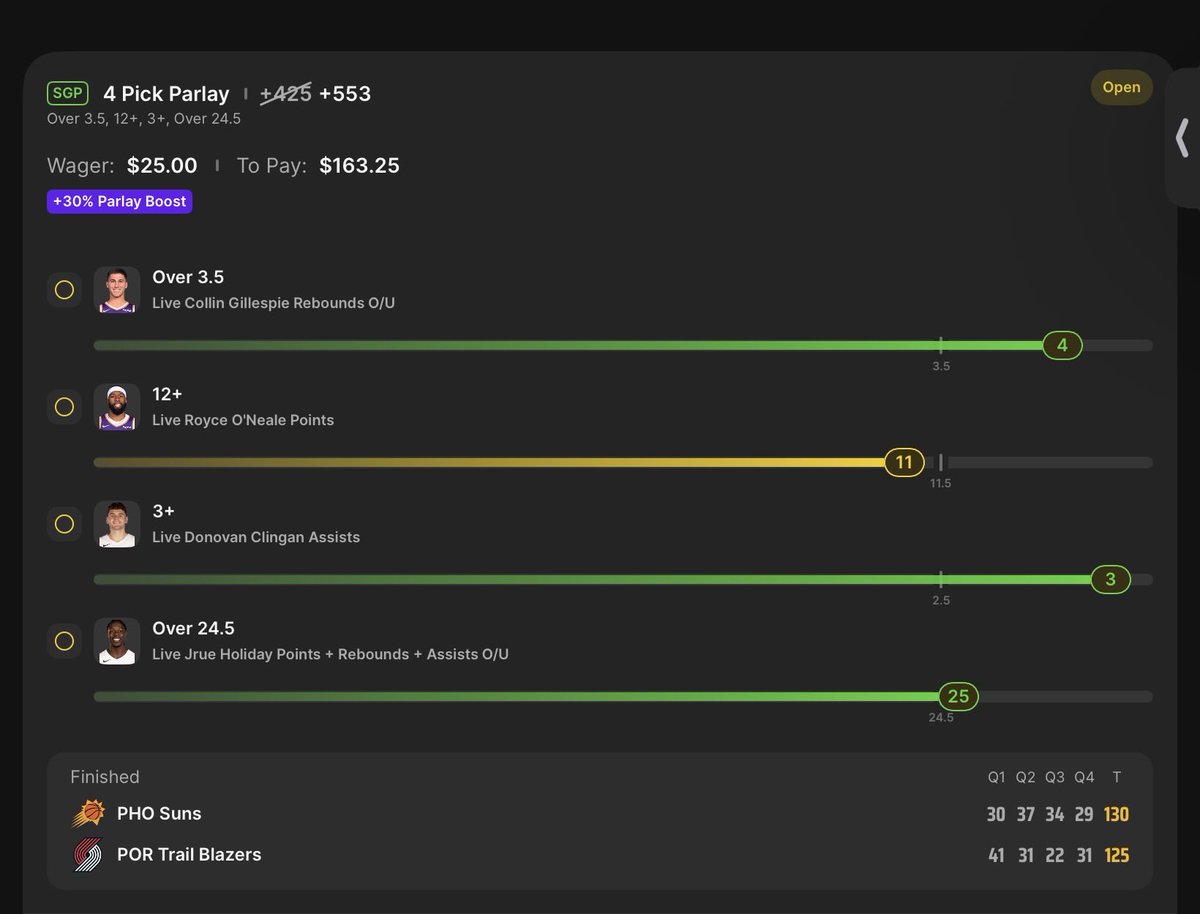Click Live Donovan Clingan Assists text

pos(256,537)
